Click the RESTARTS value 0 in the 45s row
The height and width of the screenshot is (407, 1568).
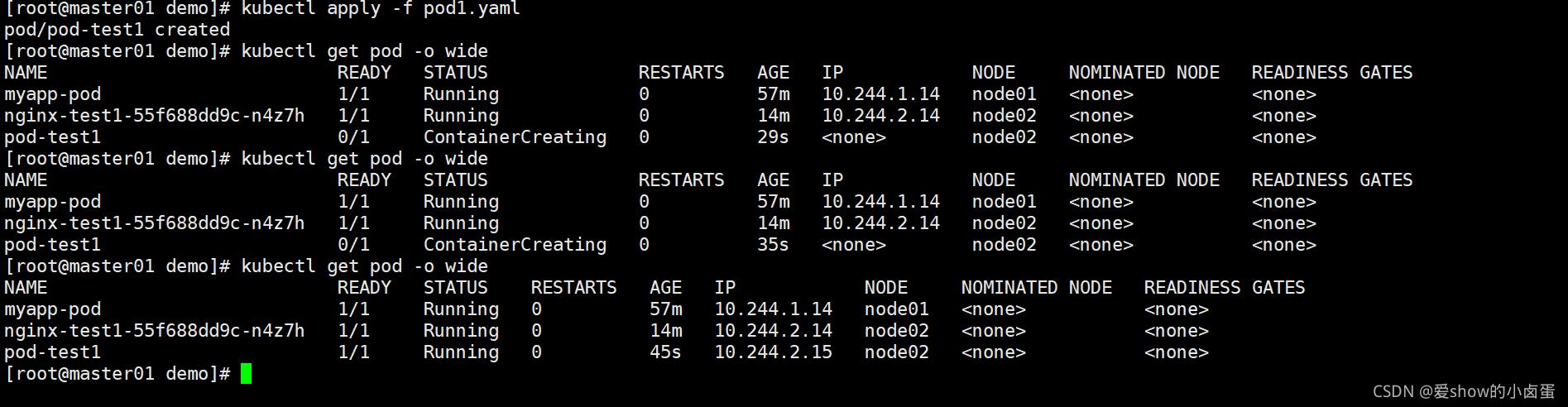(536, 352)
